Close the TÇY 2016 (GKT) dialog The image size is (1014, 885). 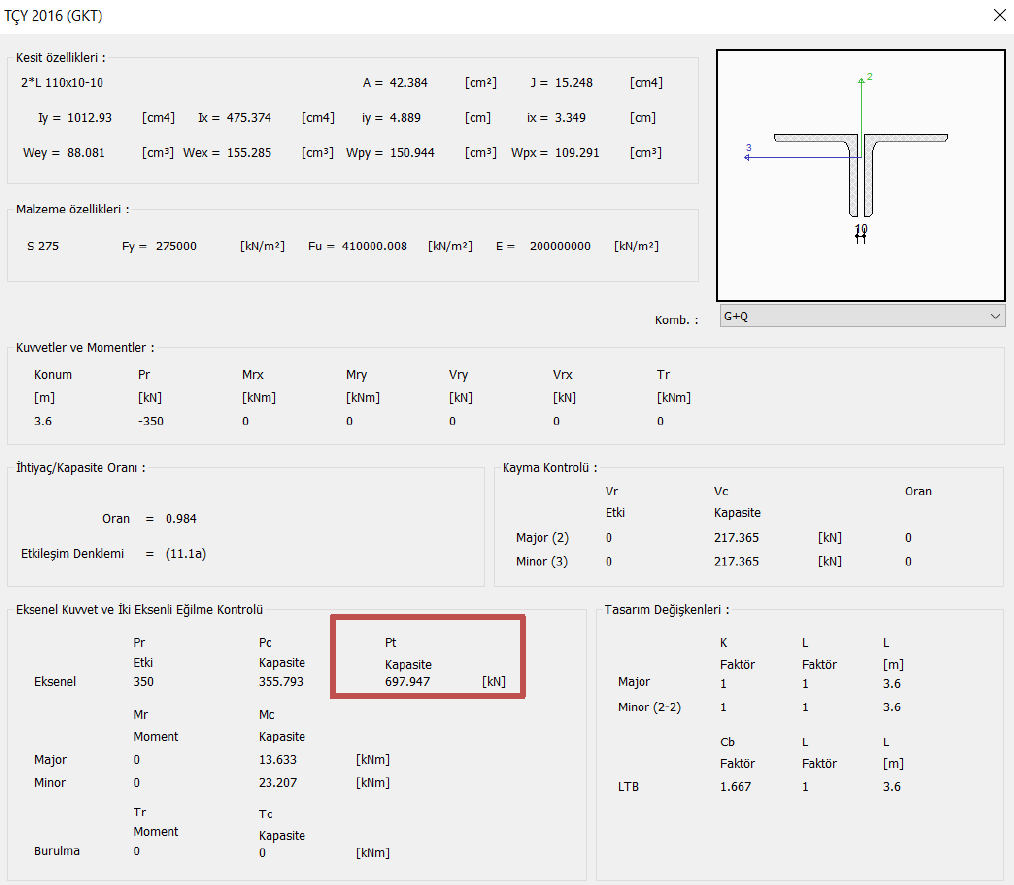[x=999, y=15]
